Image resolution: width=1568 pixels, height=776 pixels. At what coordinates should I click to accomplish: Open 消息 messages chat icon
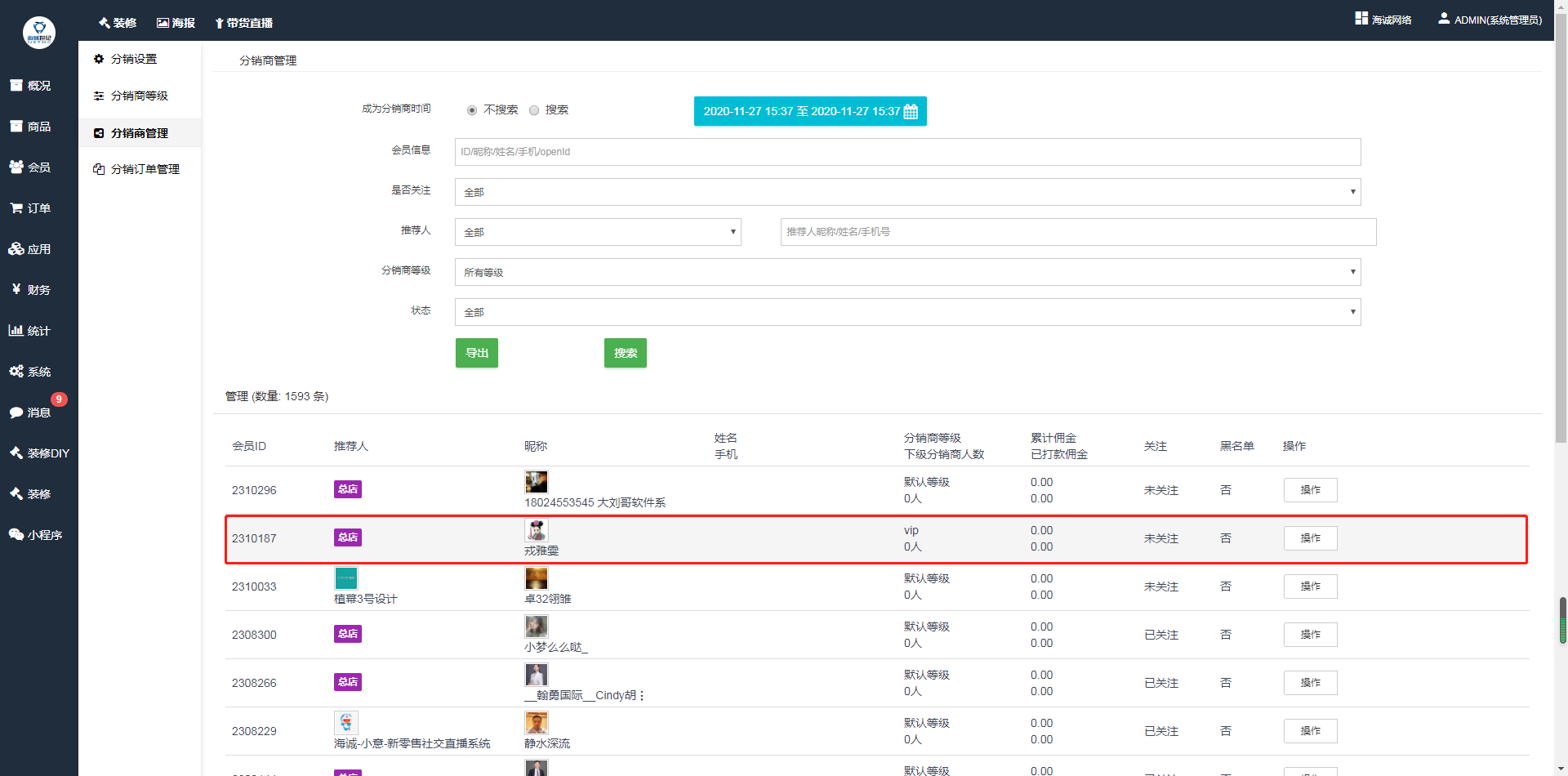(x=16, y=413)
